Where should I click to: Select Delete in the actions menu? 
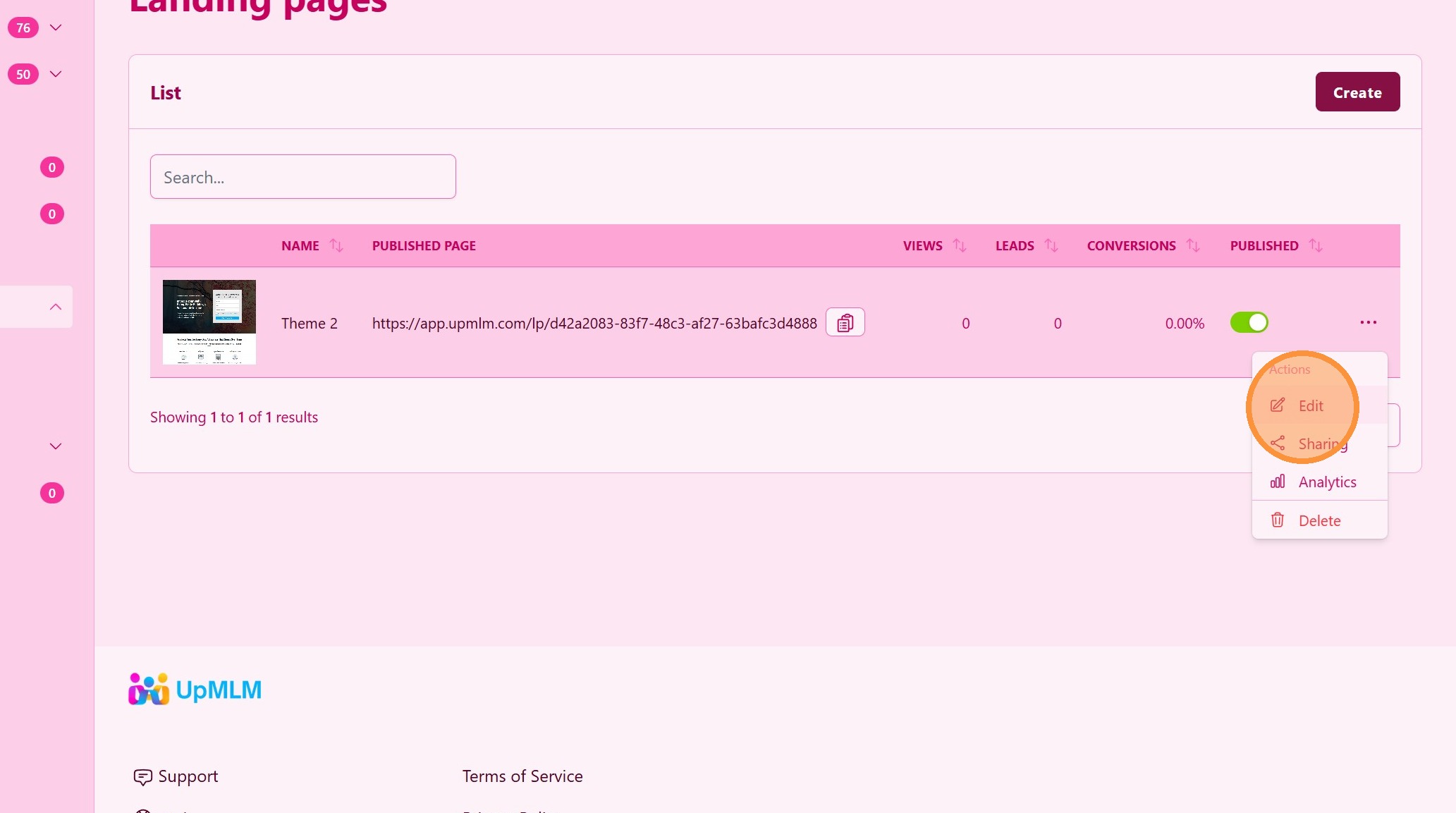[1319, 520]
